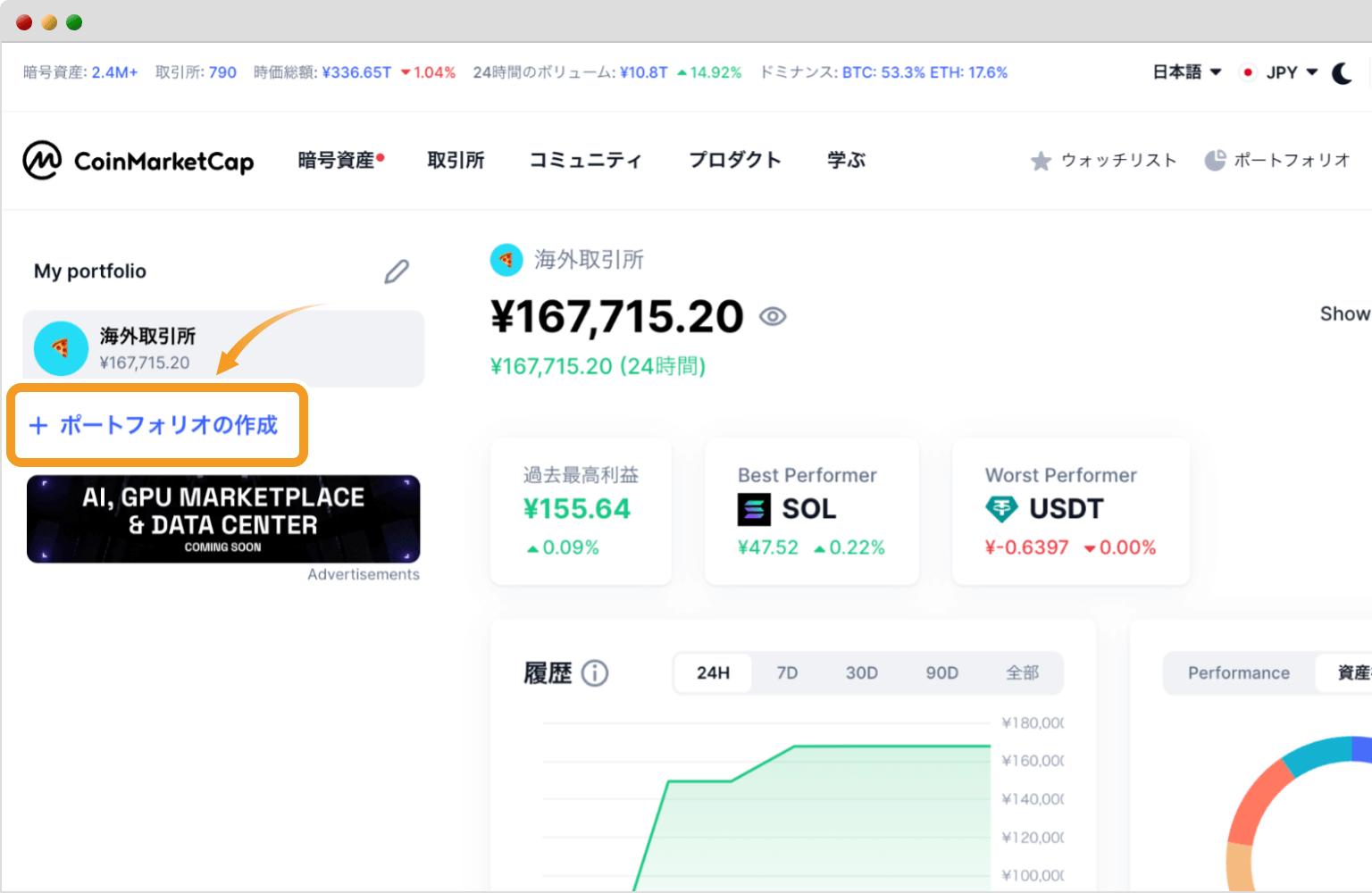The width and height of the screenshot is (1372, 893).
Task: Click the macOS yellow minimize button
Action: click(49, 22)
